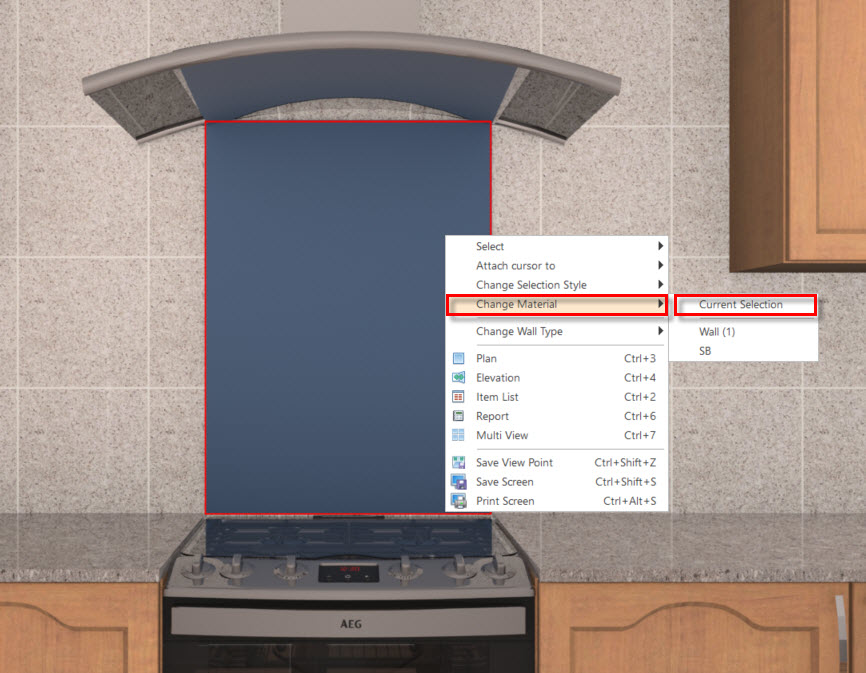Select the Multi View text entry
The height and width of the screenshot is (673, 866).
pyautogui.click(x=502, y=435)
